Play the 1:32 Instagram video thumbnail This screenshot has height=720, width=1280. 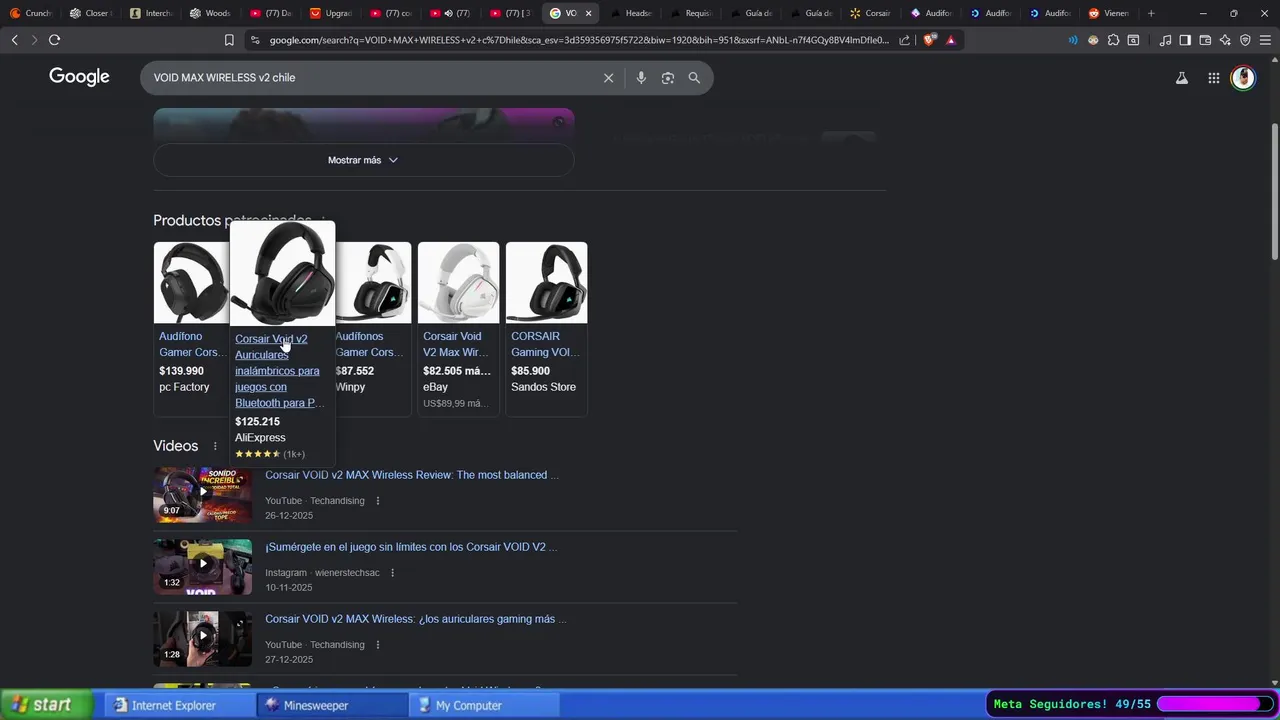203,567
